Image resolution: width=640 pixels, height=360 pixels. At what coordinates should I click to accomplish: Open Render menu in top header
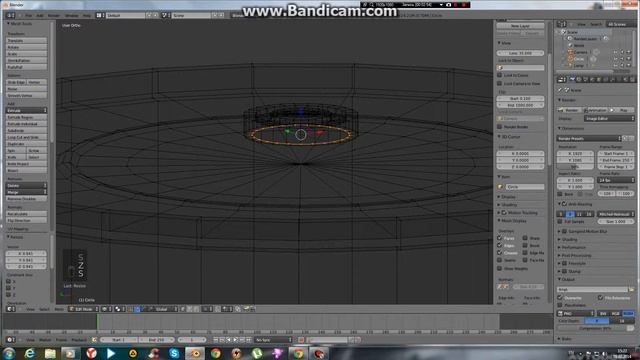coord(54,16)
